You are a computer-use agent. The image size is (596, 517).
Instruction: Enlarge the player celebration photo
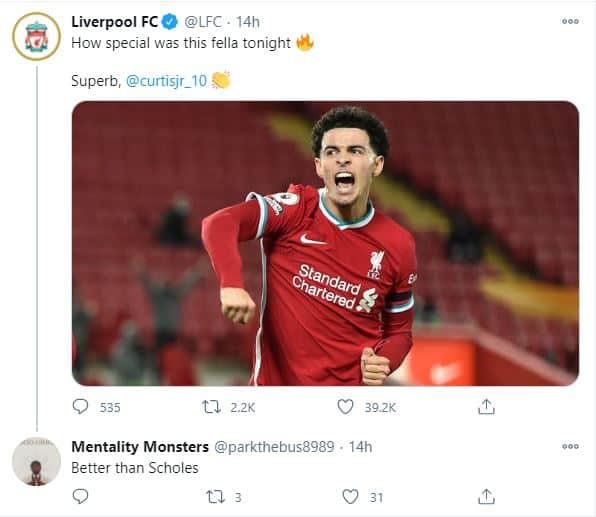pos(325,243)
